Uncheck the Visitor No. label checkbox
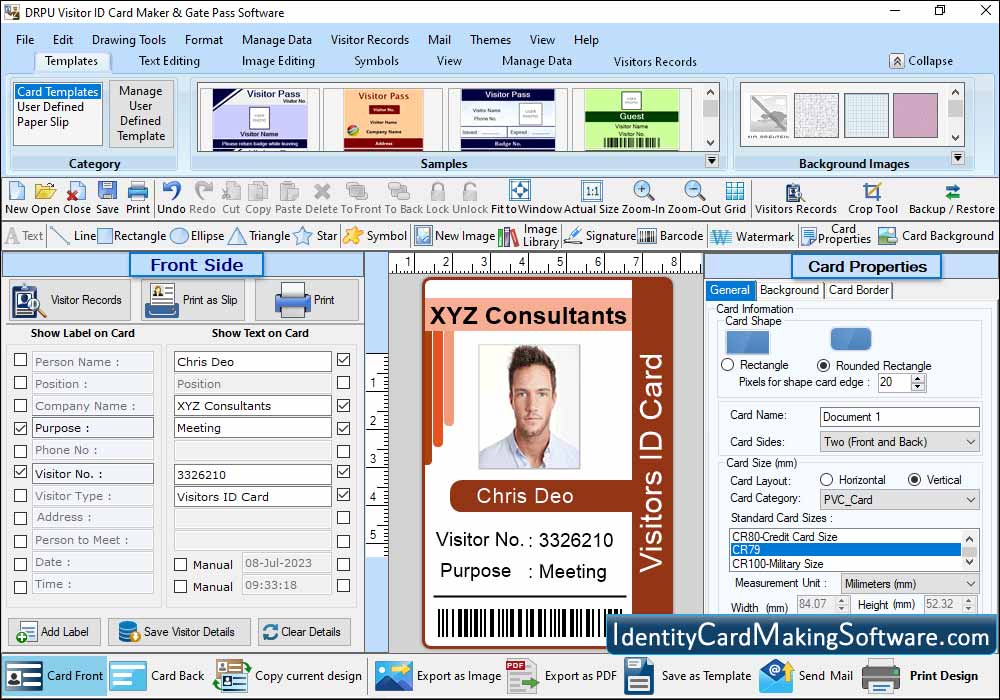This screenshot has height=700, width=1000. (20, 472)
